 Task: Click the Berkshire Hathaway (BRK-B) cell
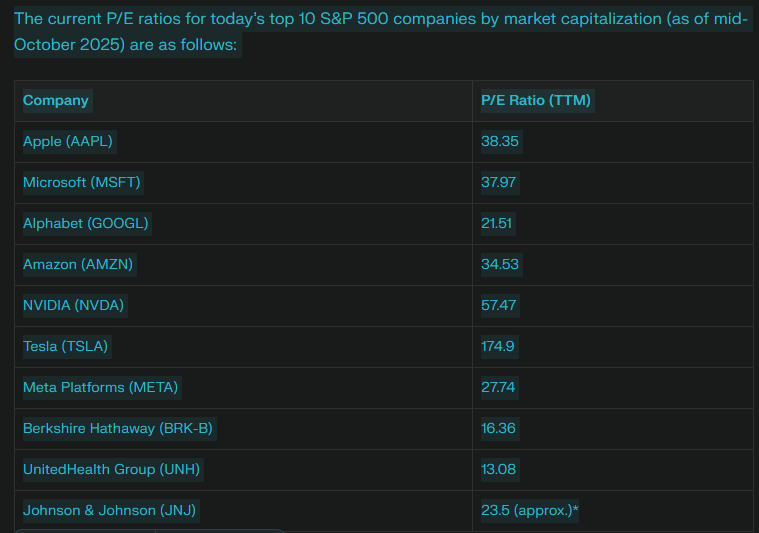(118, 428)
